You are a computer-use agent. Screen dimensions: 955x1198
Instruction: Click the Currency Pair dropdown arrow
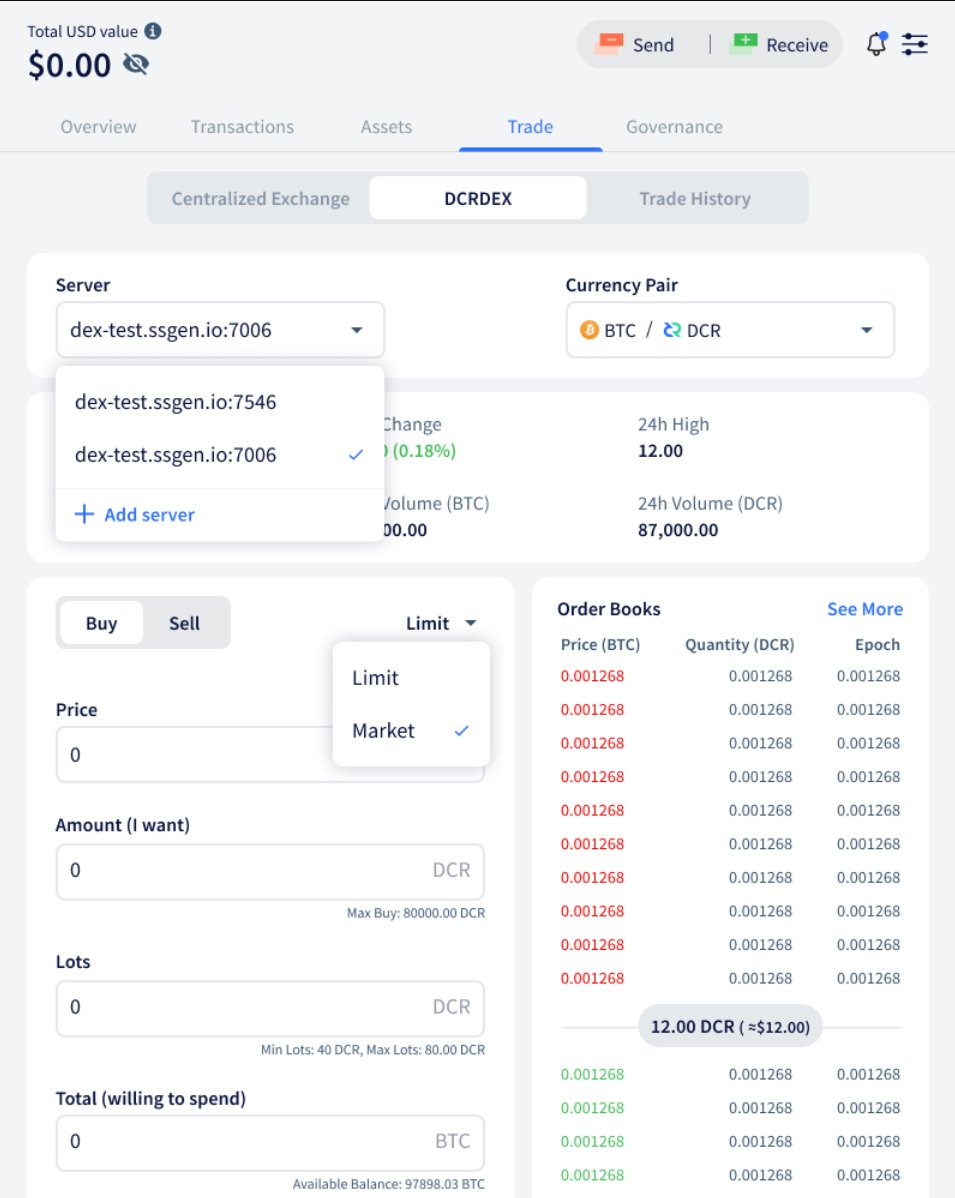pyautogui.click(x=866, y=330)
